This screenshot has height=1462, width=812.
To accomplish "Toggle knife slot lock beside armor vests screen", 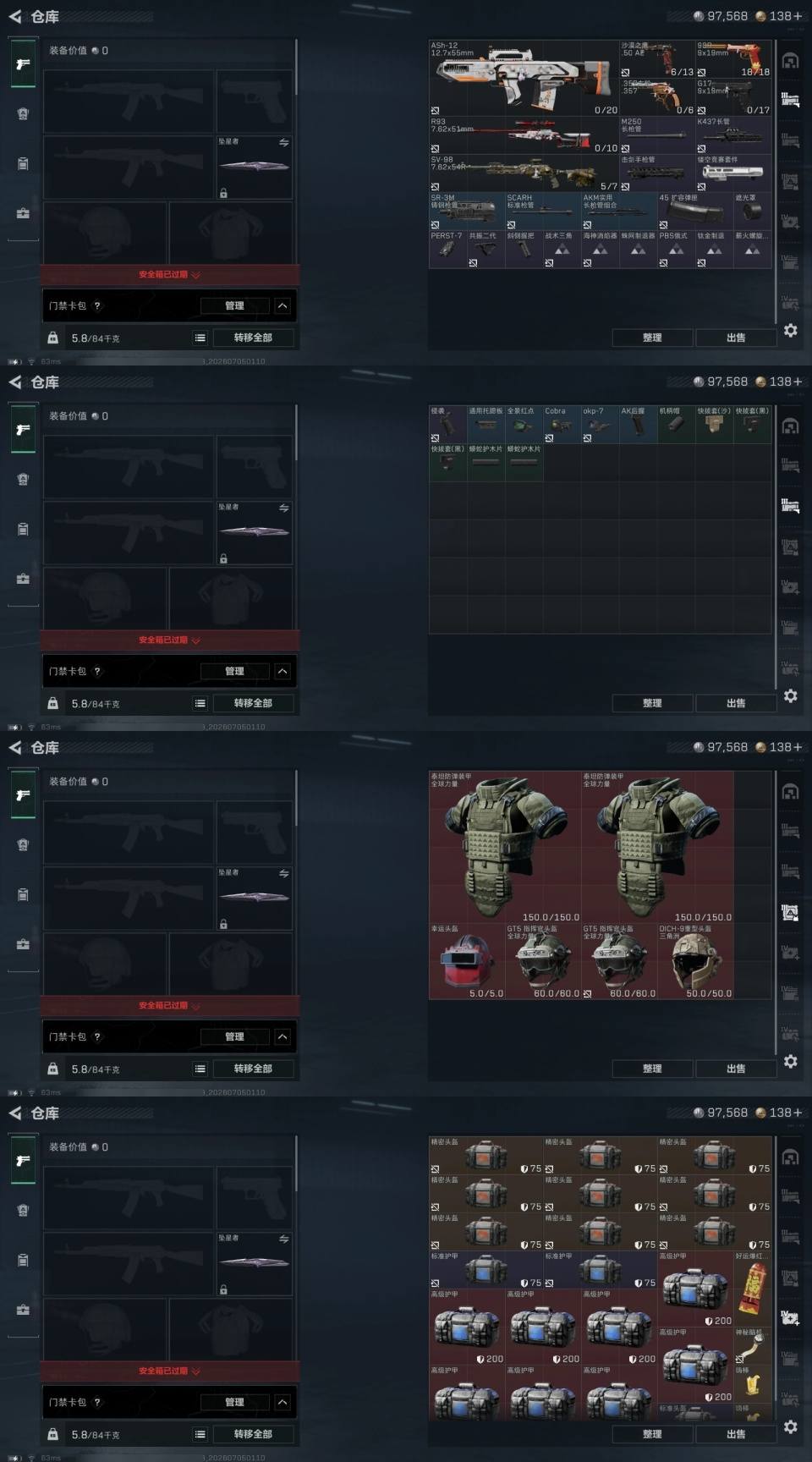I will pyautogui.click(x=223, y=924).
